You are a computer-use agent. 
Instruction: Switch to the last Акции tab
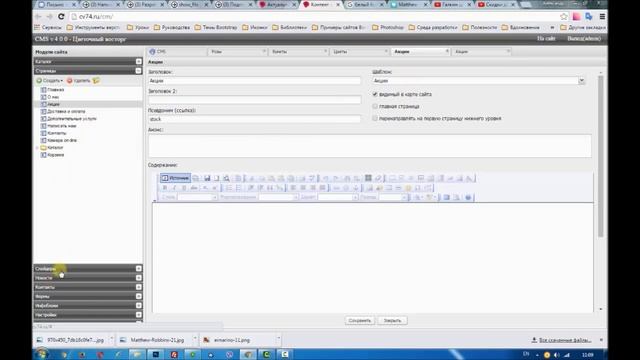[481, 52]
